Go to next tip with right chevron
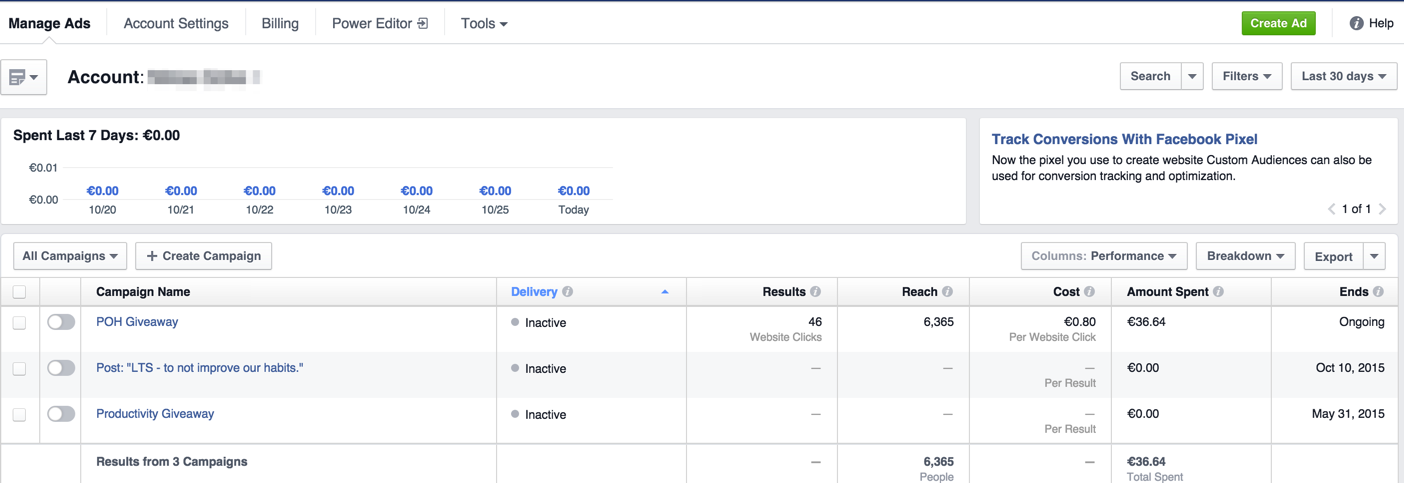This screenshot has width=1404, height=483. [1382, 209]
